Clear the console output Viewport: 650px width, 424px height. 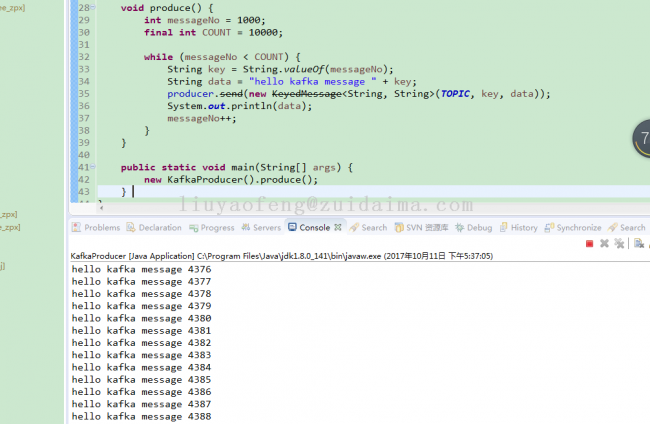[638, 243]
